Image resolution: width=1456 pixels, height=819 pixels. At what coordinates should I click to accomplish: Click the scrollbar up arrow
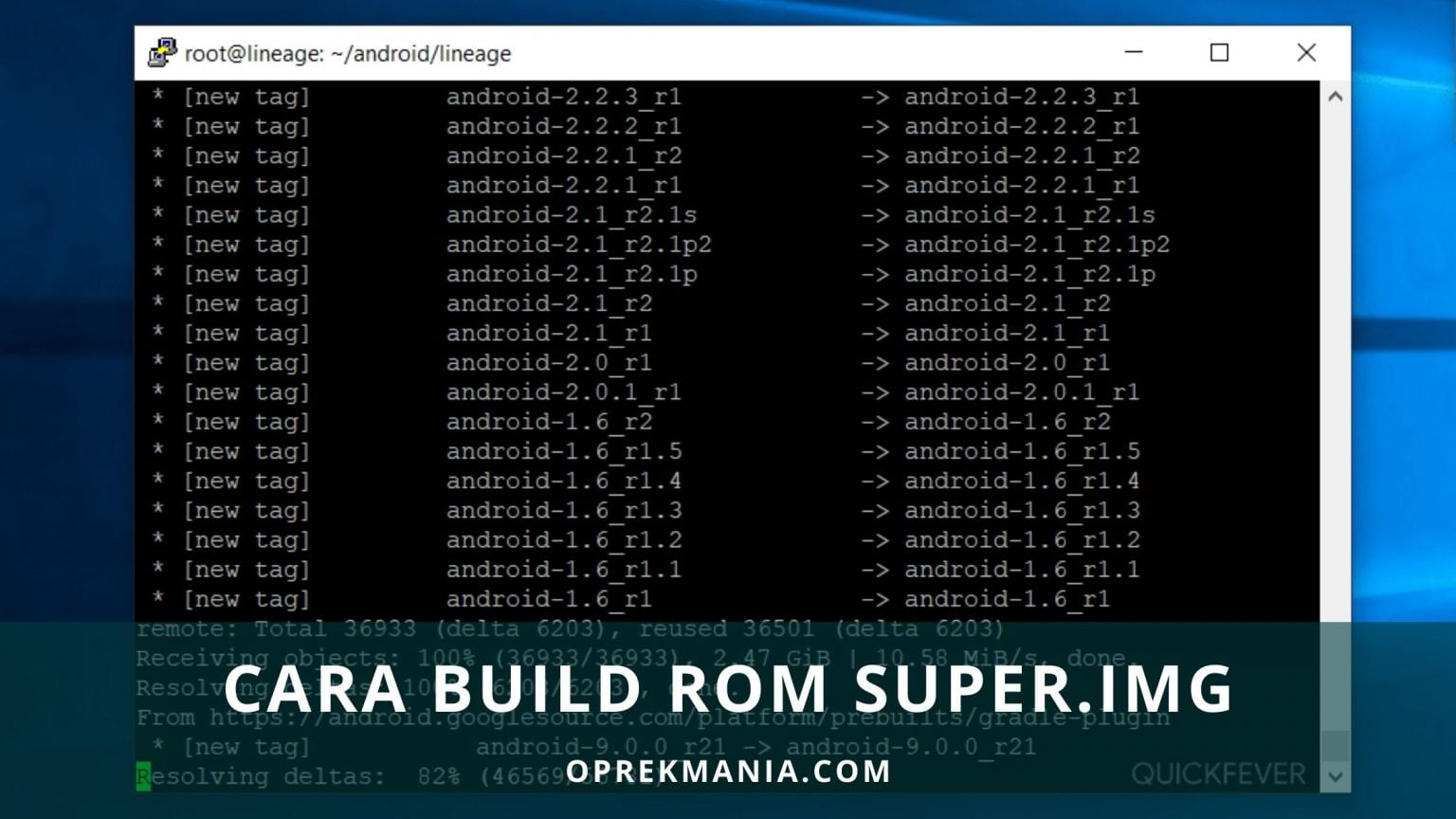(1336, 96)
